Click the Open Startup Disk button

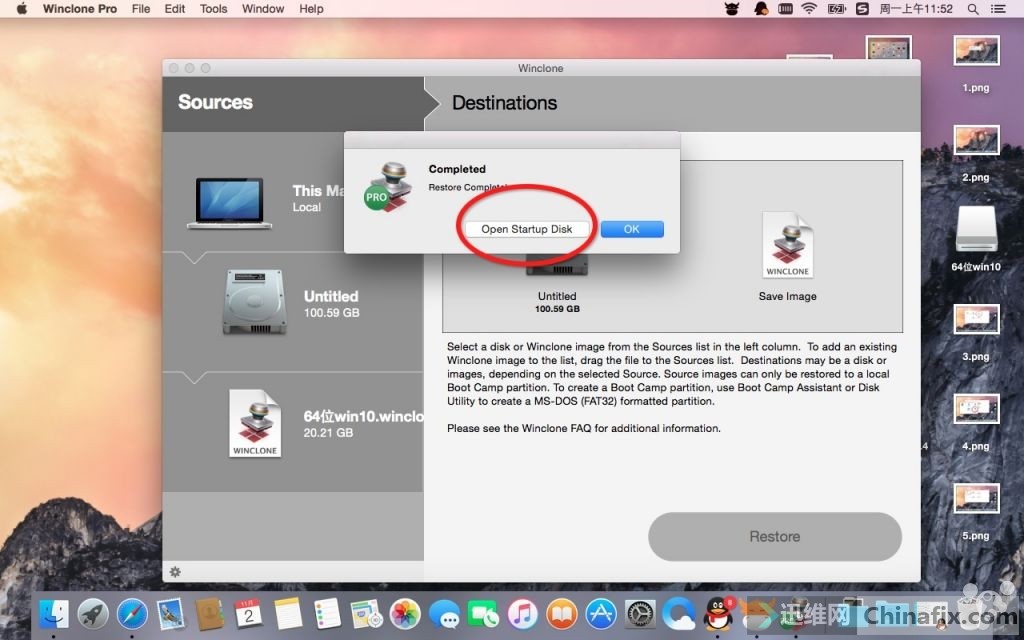(x=526, y=229)
